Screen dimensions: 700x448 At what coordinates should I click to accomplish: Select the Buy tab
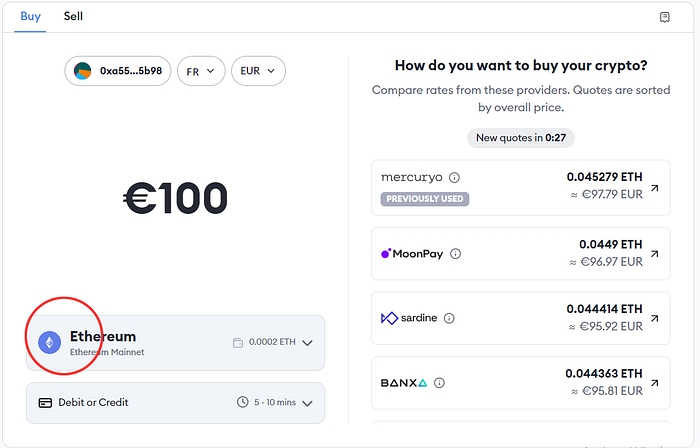tap(30, 17)
